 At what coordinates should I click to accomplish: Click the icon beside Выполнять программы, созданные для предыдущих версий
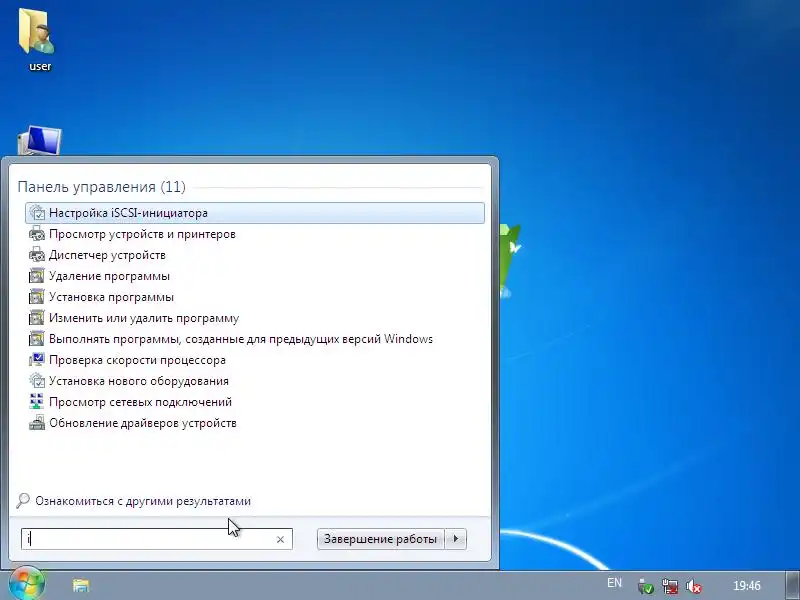(37, 339)
